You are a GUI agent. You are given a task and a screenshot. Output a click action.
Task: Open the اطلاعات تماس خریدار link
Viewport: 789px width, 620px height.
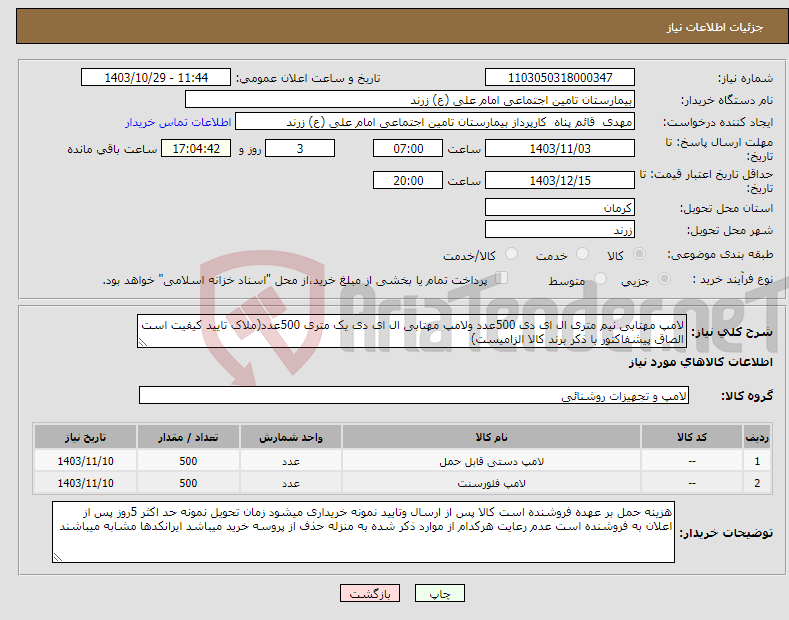178,122
